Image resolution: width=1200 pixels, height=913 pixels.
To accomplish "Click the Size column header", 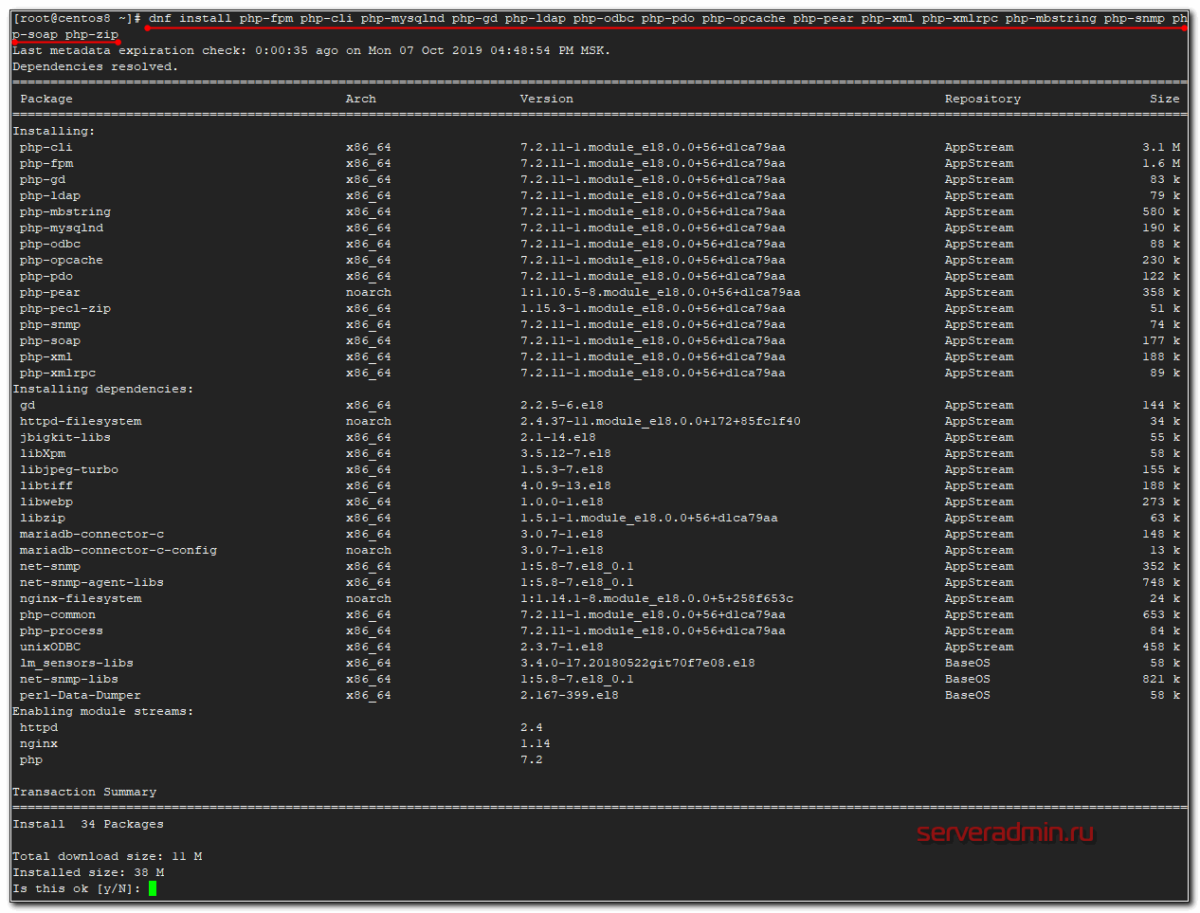I will coord(1164,98).
